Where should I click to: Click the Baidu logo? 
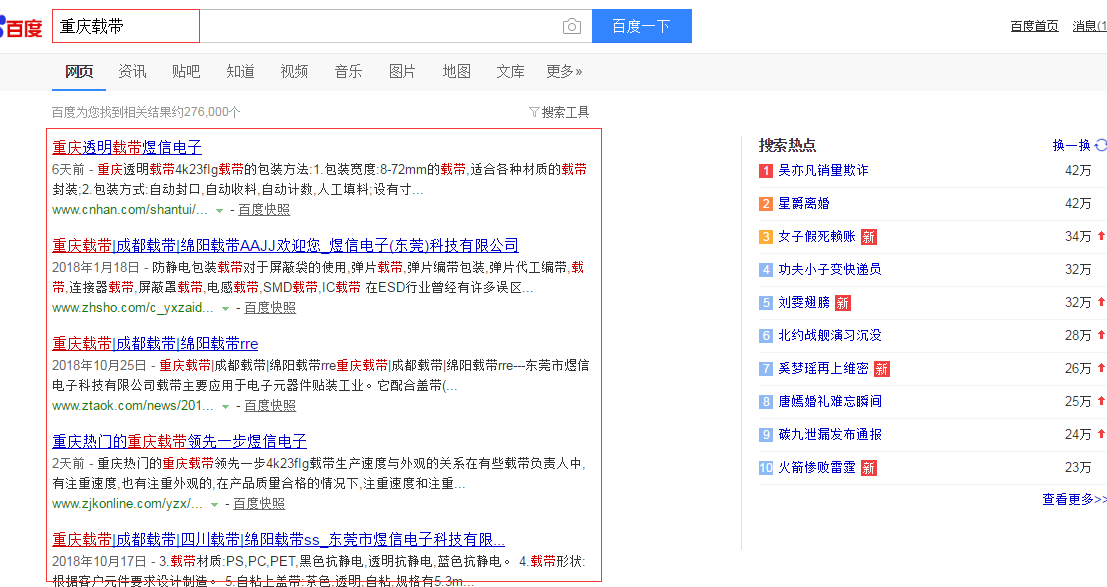pyautogui.click(x=22, y=27)
